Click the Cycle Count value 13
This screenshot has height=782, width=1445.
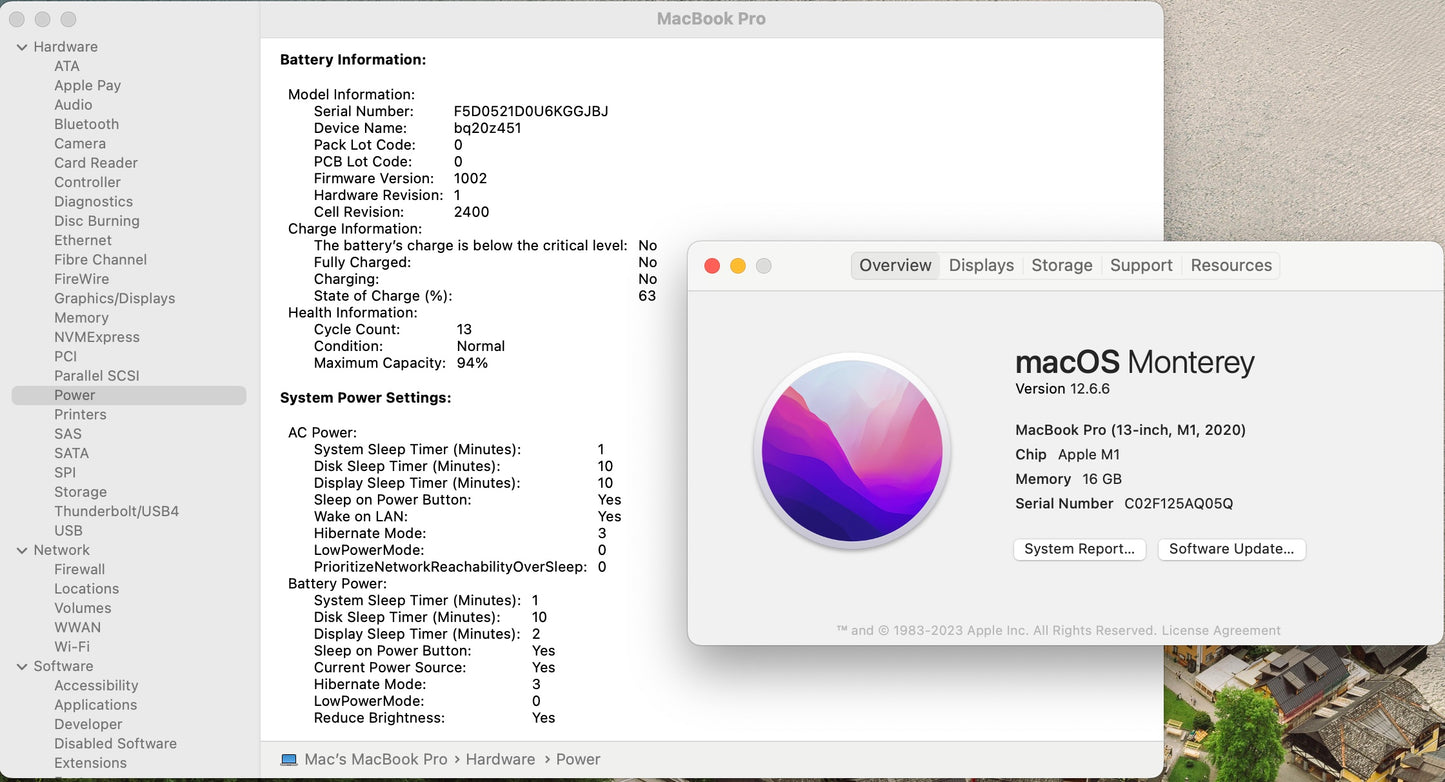464,329
